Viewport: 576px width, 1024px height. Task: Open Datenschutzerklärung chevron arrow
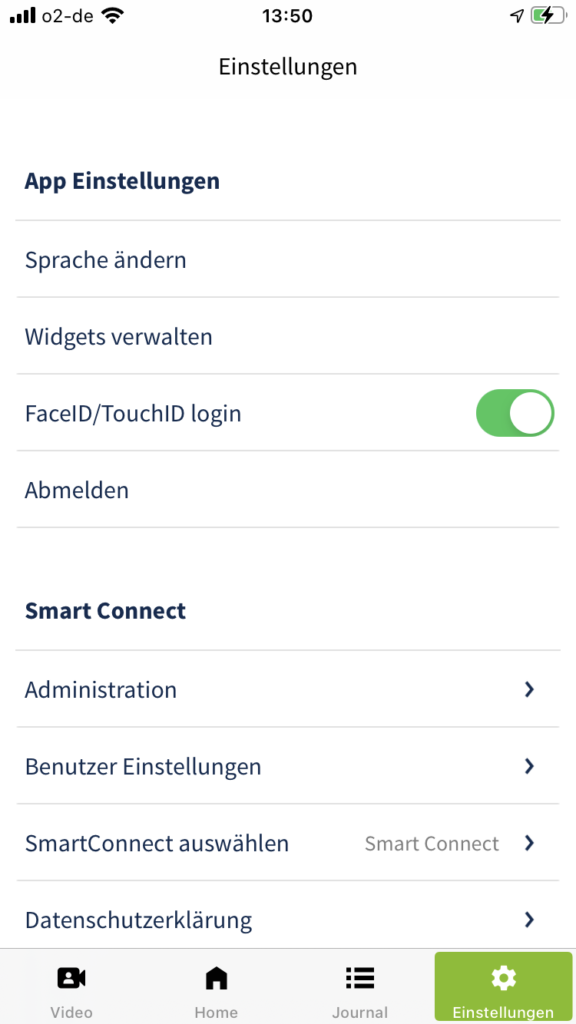tap(530, 920)
